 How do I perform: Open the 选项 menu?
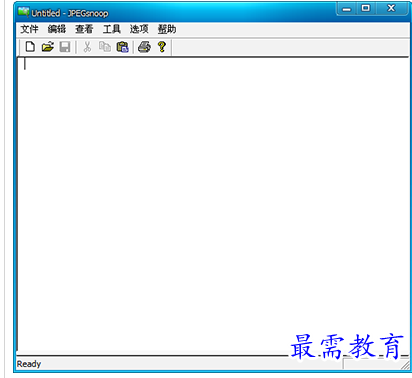pyautogui.click(x=139, y=29)
